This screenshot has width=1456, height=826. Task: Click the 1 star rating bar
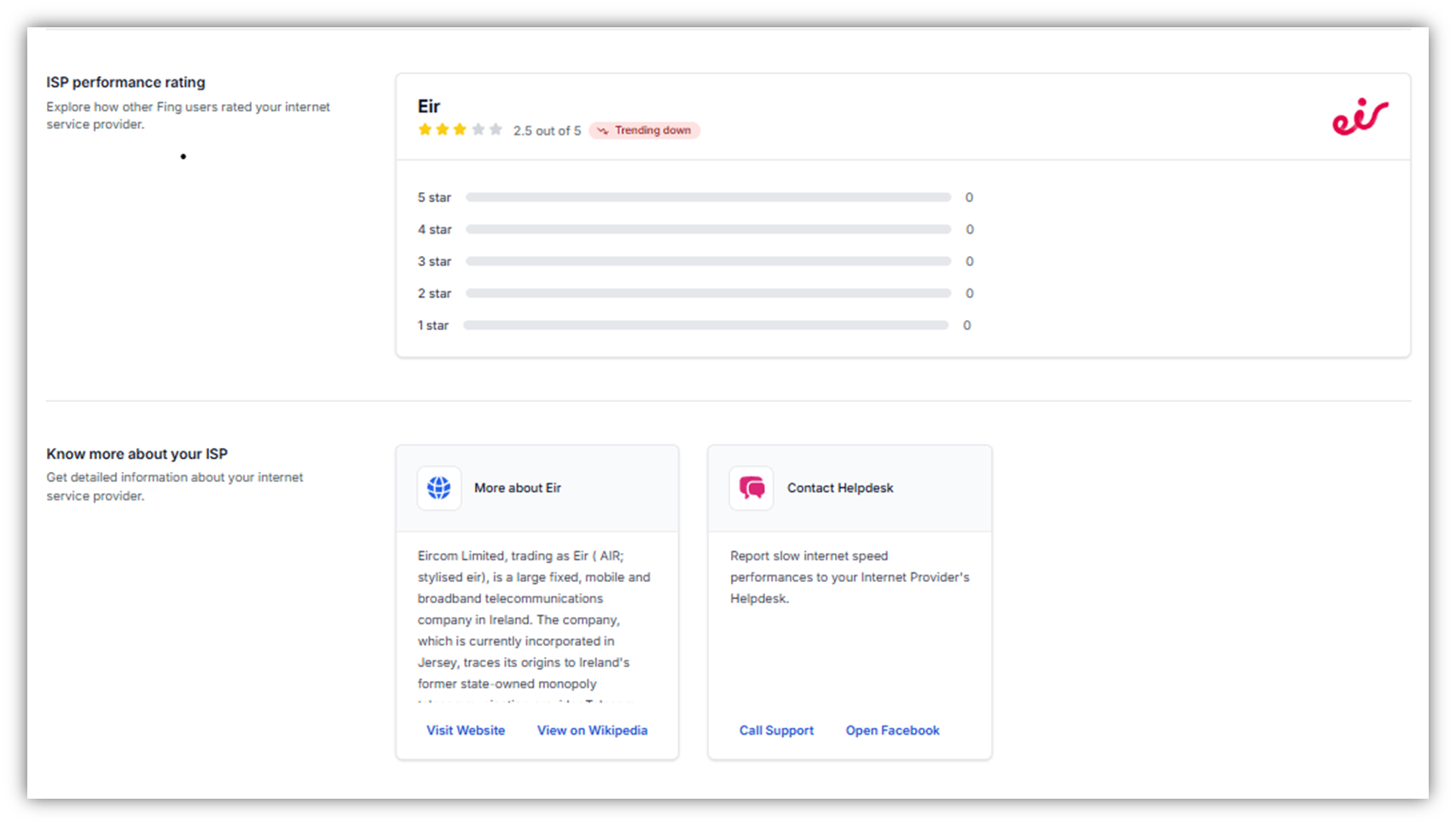(706, 325)
